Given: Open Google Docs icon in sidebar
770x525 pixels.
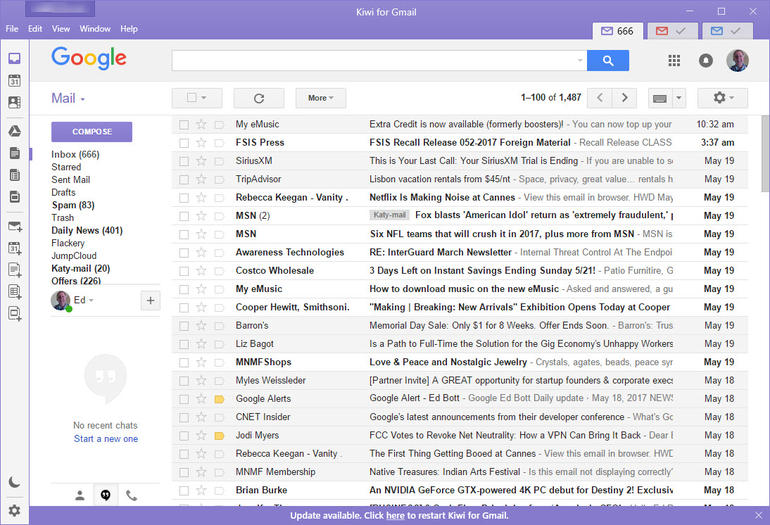Looking at the screenshot, I should [x=15, y=153].
